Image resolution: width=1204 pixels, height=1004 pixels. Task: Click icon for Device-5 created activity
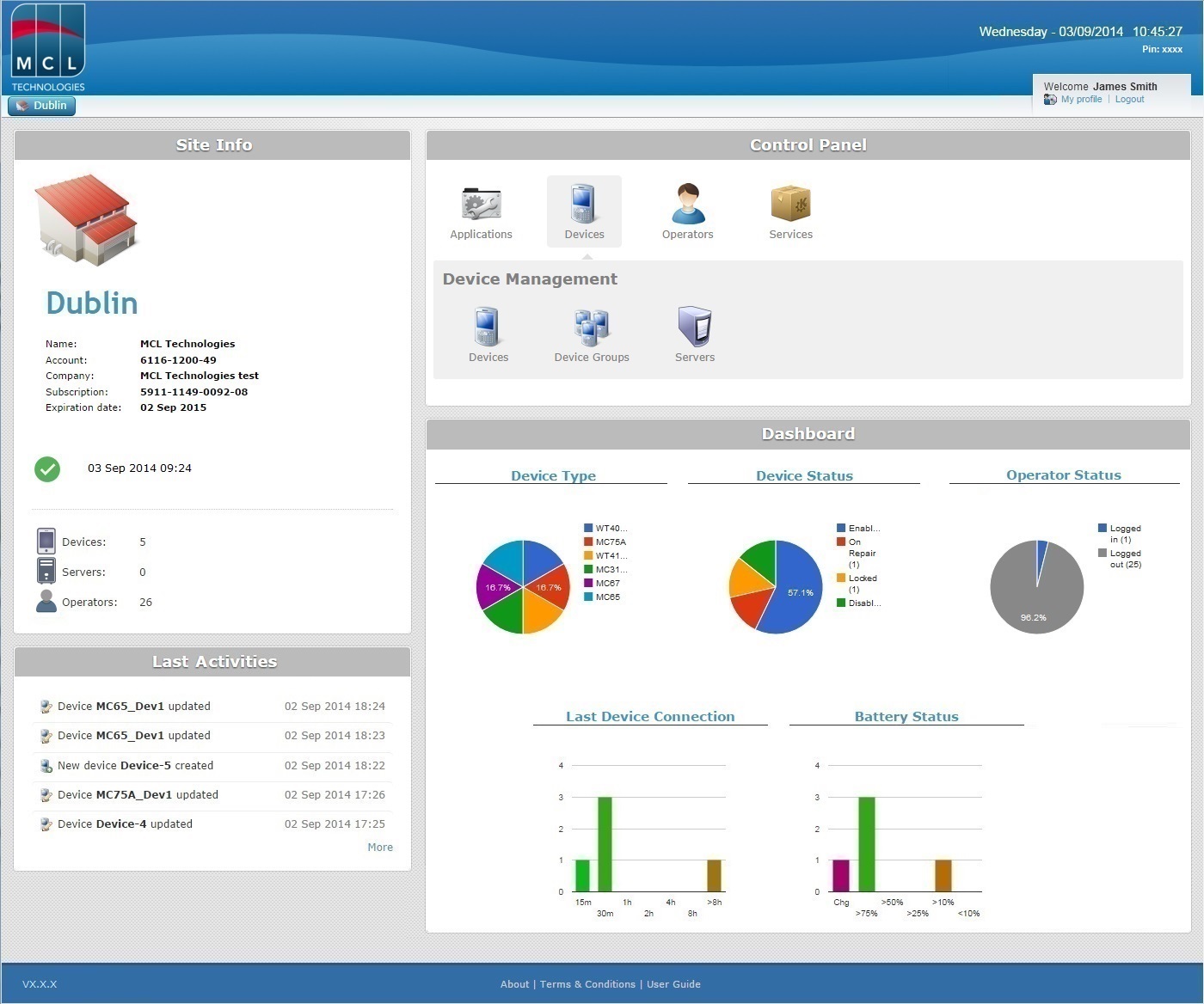pyautogui.click(x=46, y=766)
